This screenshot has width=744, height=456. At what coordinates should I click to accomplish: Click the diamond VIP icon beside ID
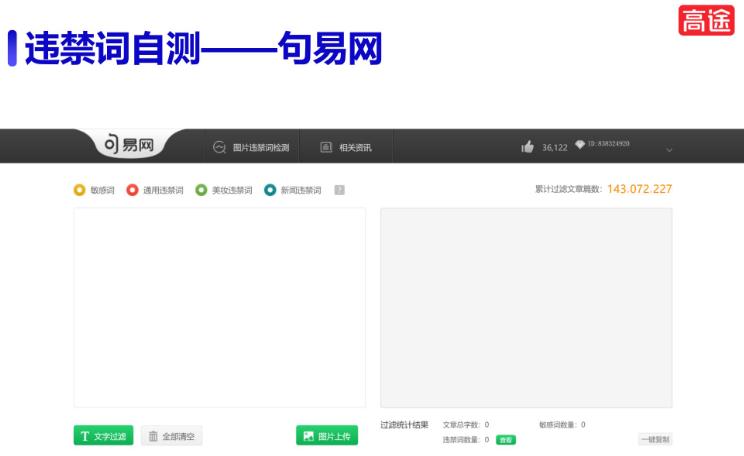coord(579,146)
